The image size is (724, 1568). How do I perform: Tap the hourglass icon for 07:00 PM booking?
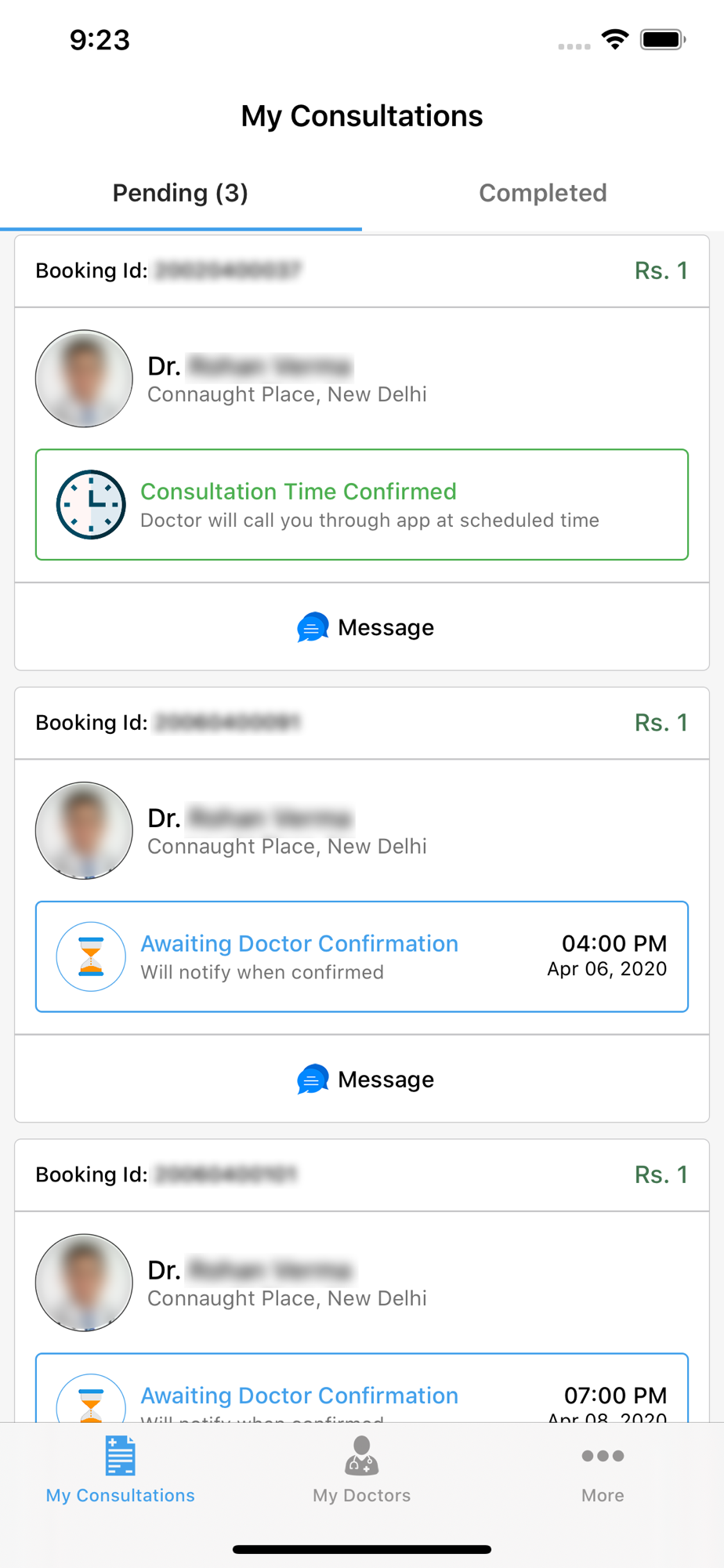click(x=91, y=1399)
